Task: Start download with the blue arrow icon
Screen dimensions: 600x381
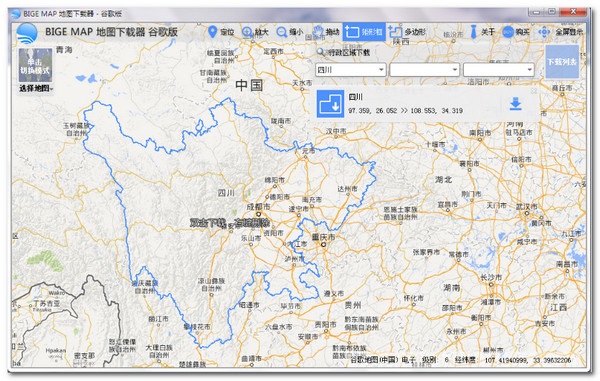Action: coord(516,104)
